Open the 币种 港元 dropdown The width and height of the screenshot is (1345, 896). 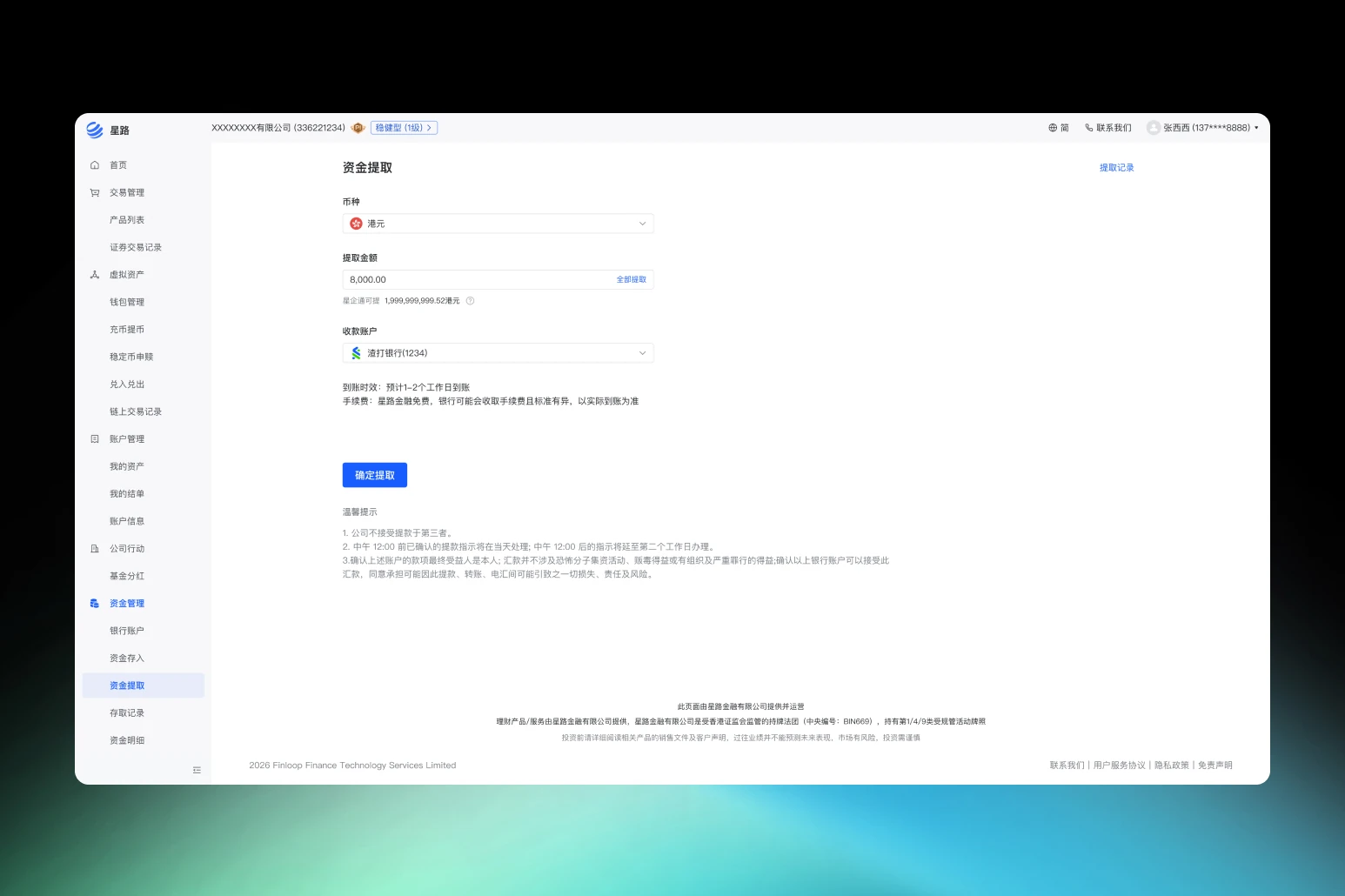point(498,224)
